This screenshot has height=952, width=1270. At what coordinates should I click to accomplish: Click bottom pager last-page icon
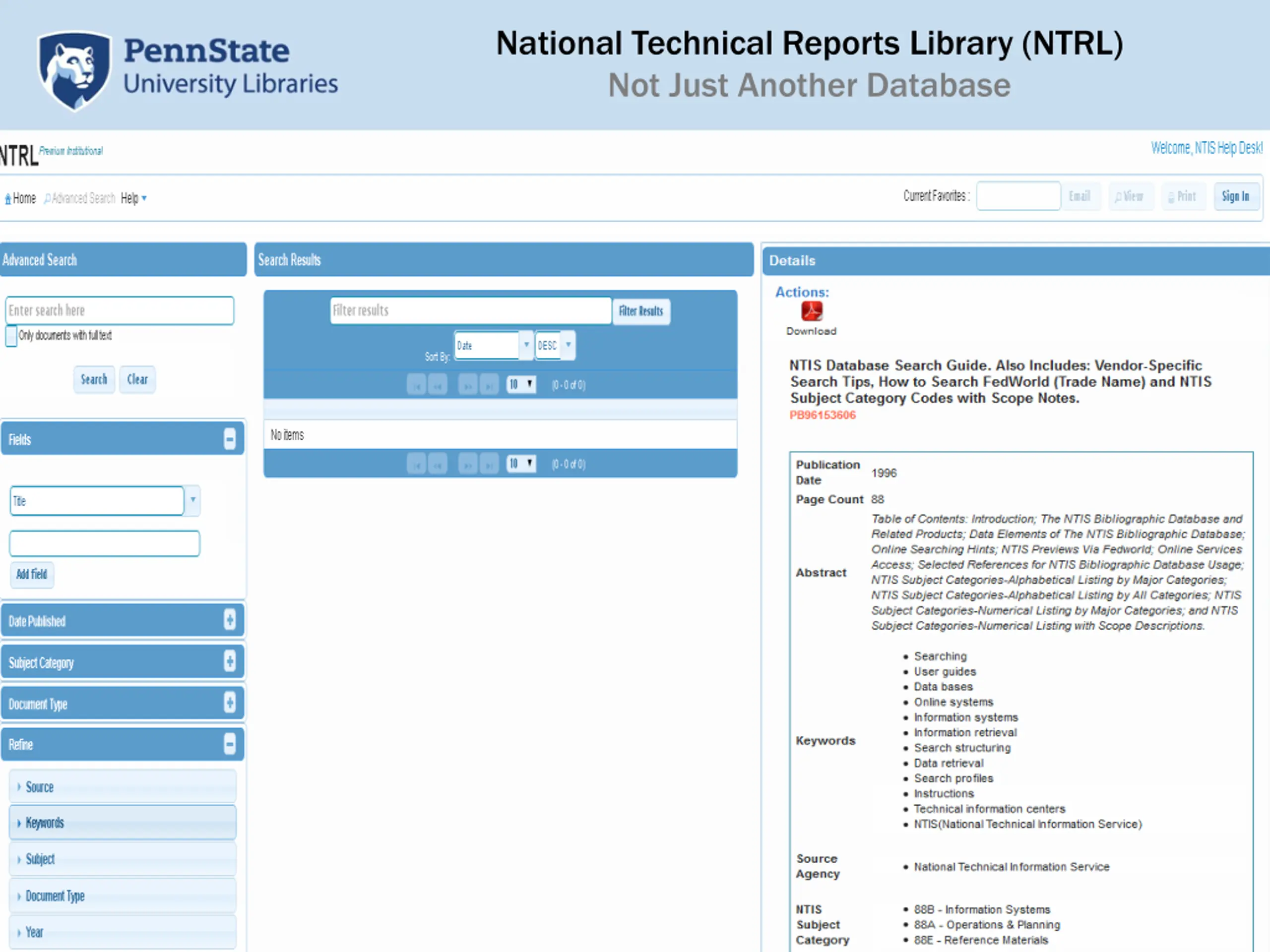pyautogui.click(x=489, y=464)
